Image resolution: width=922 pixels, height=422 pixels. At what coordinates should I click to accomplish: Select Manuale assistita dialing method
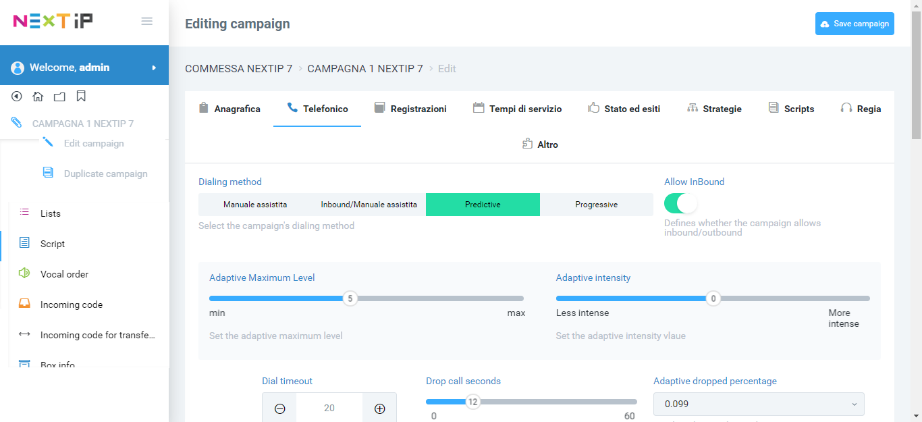254,205
